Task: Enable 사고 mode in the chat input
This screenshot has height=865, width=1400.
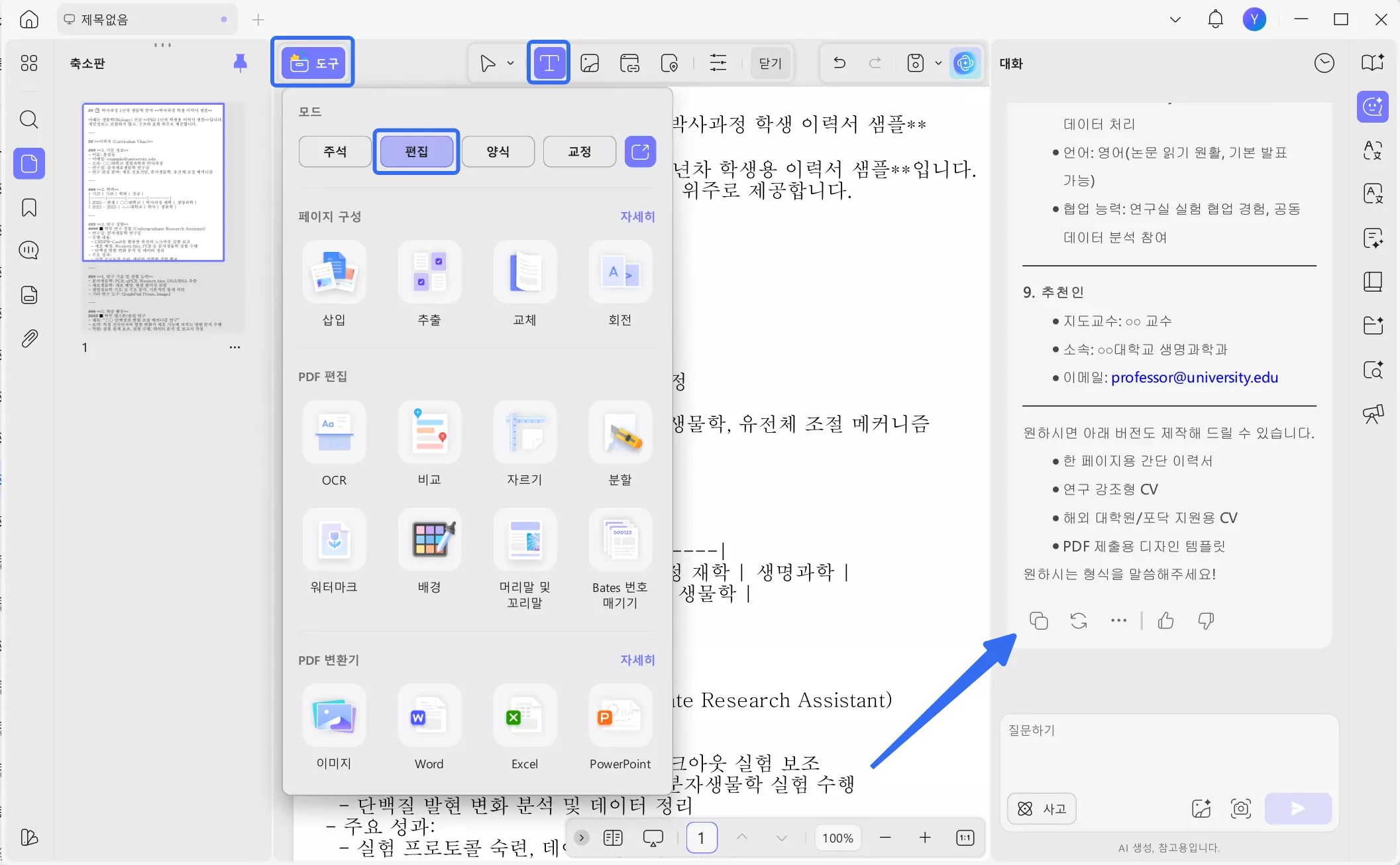Action: pyautogui.click(x=1041, y=809)
